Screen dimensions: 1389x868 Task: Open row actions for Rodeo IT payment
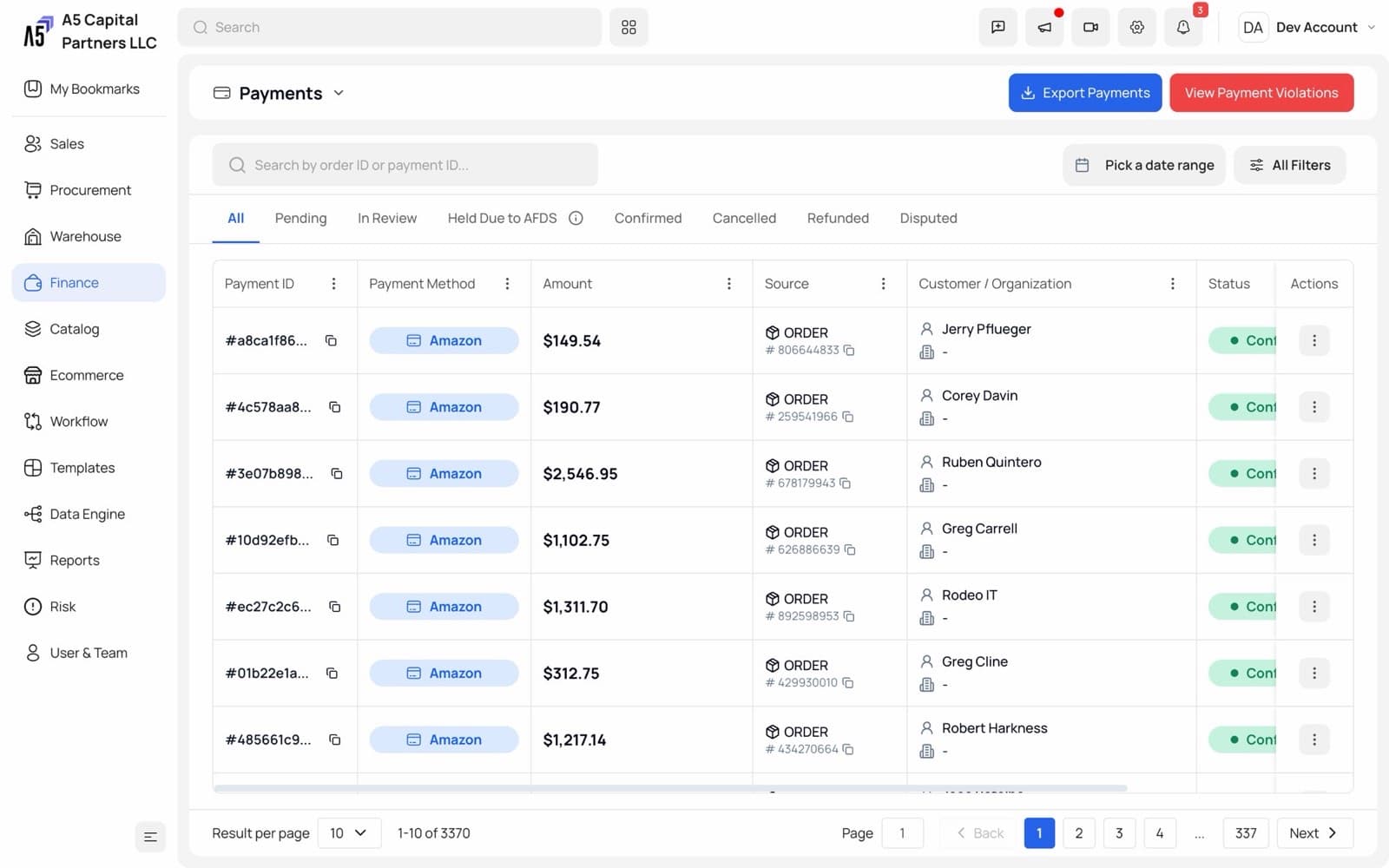tap(1314, 607)
